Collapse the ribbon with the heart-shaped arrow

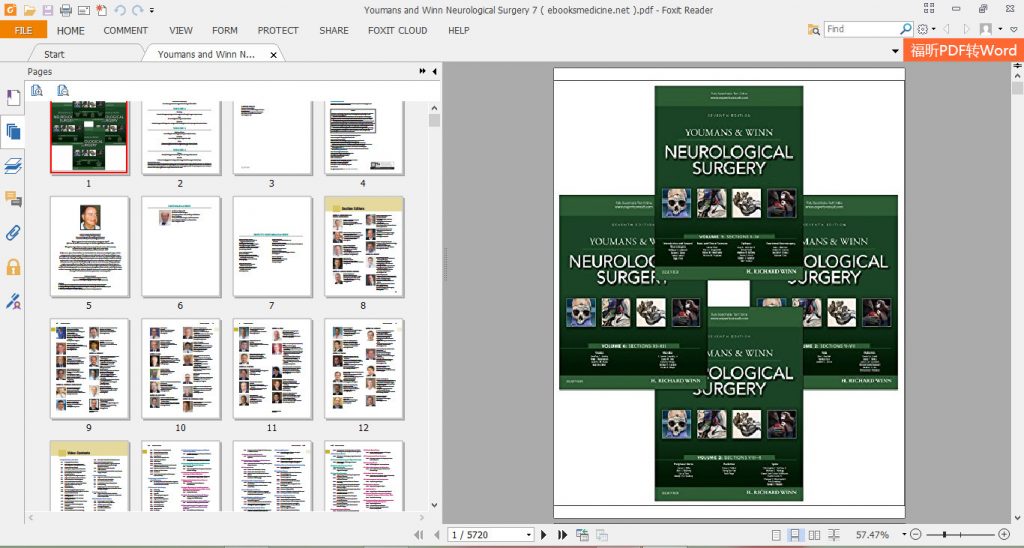1014,29
